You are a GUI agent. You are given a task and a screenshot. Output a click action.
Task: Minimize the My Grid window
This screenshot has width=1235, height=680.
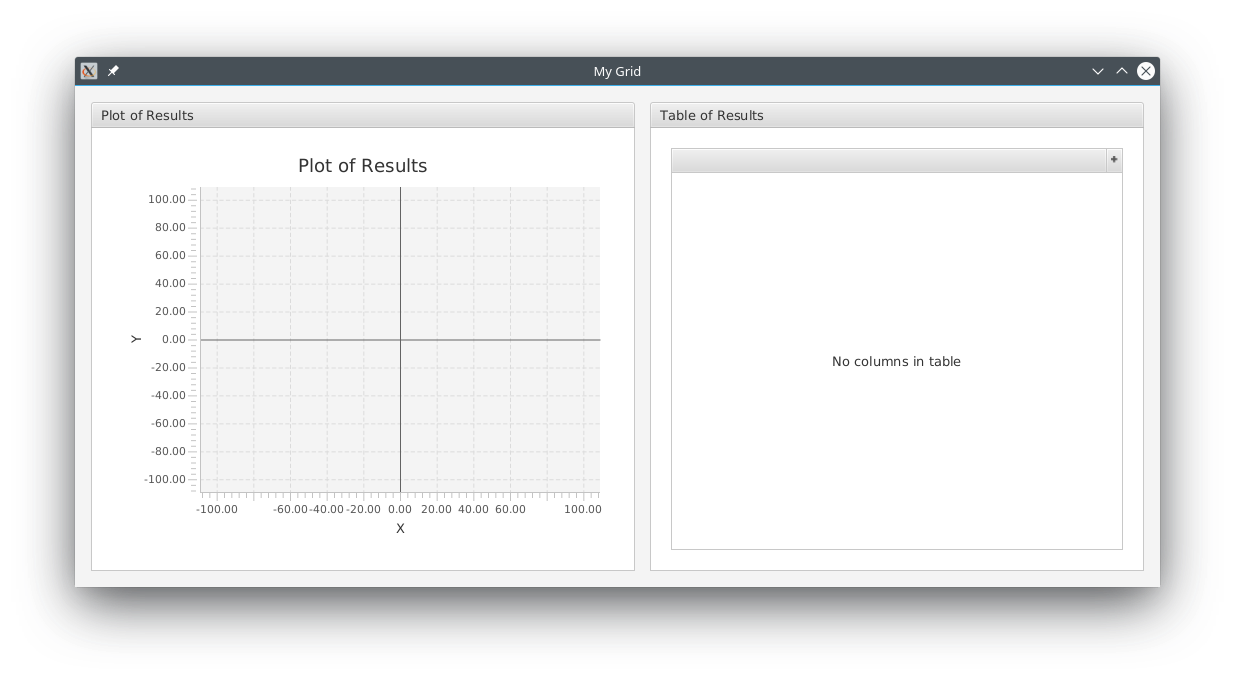point(1098,71)
